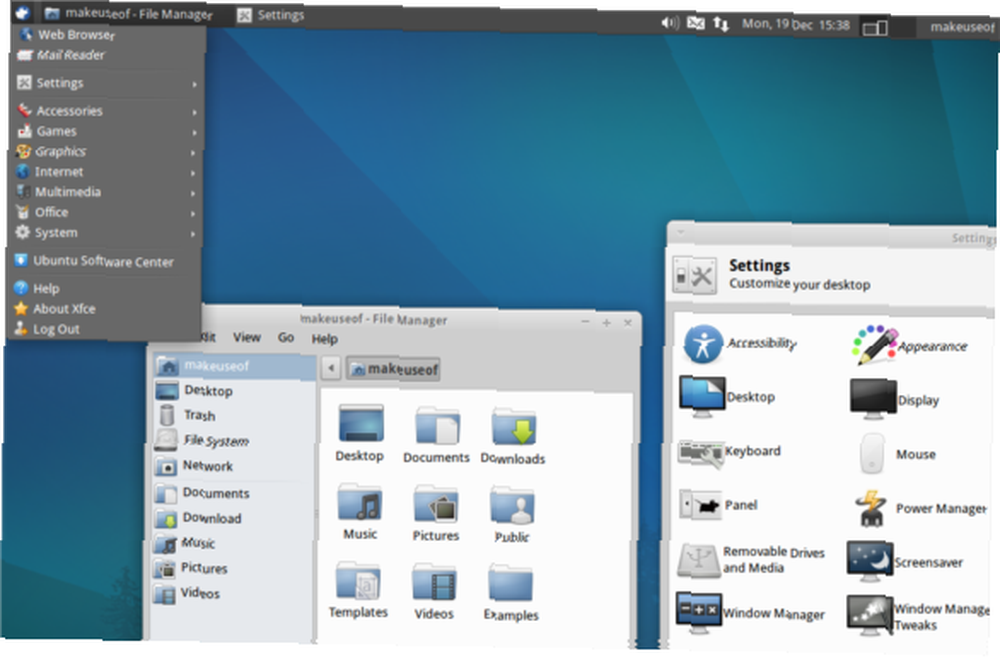Open the Screensaver settings icon
1000x658 pixels.
[869, 561]
